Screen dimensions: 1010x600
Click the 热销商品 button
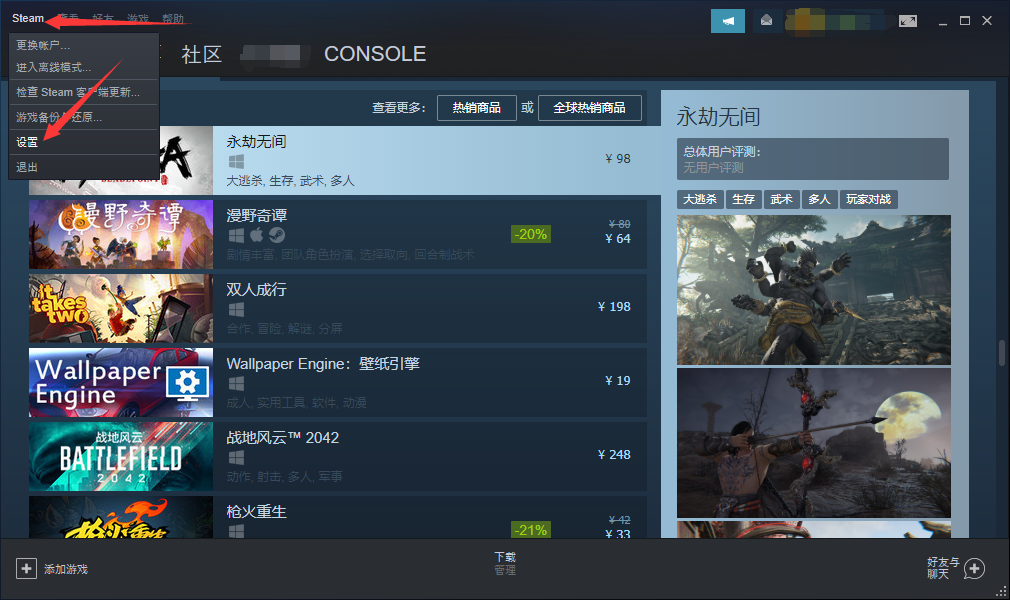click(477, 108)
